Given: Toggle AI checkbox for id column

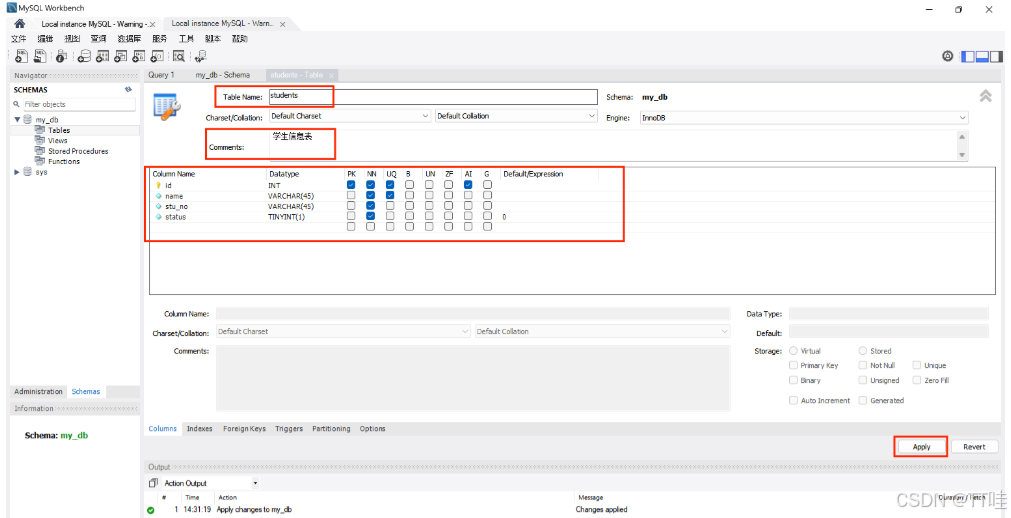Looking at the screenshot, I should point(468,185).
